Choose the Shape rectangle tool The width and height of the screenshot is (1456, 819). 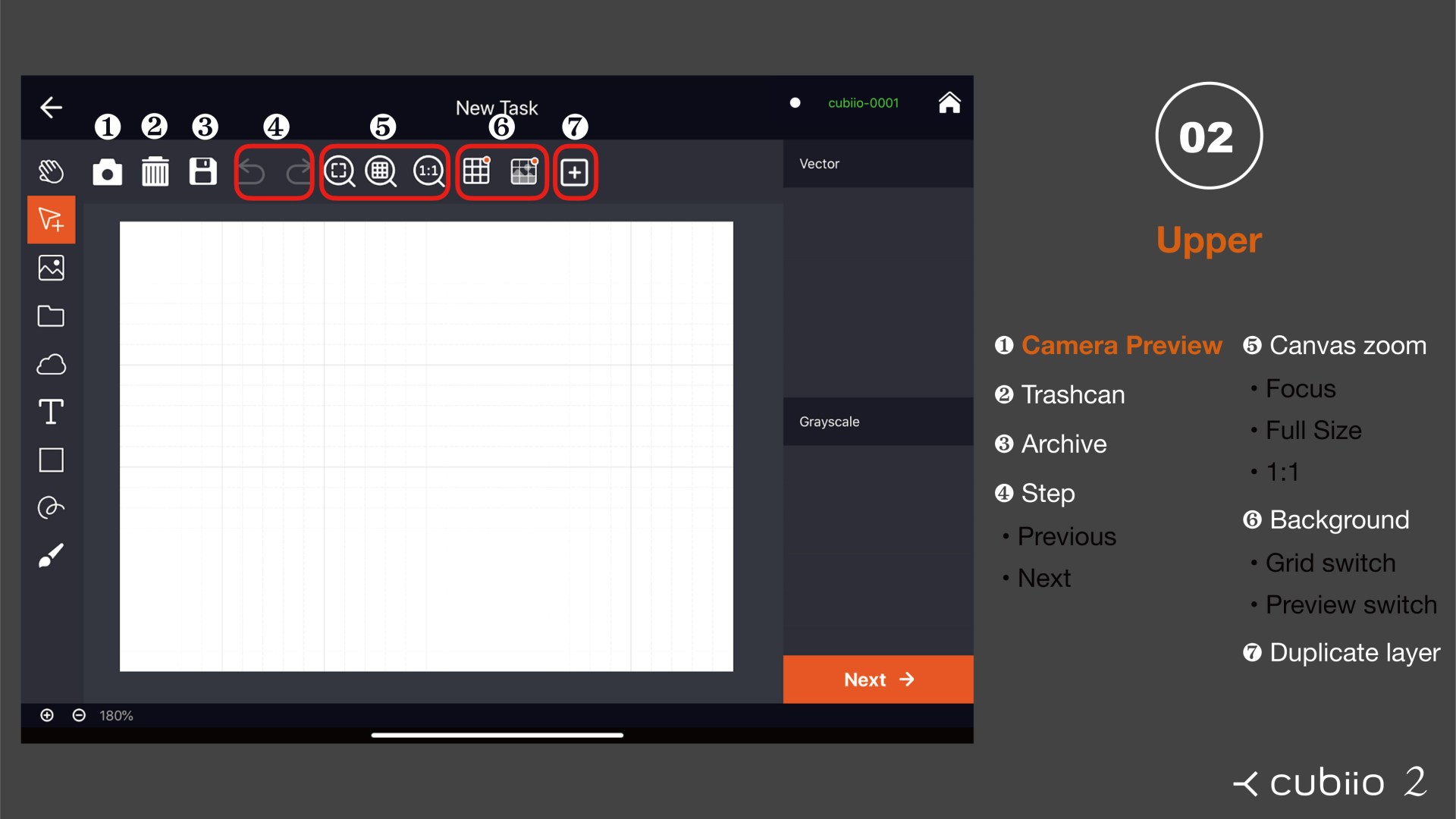[51, 460]
